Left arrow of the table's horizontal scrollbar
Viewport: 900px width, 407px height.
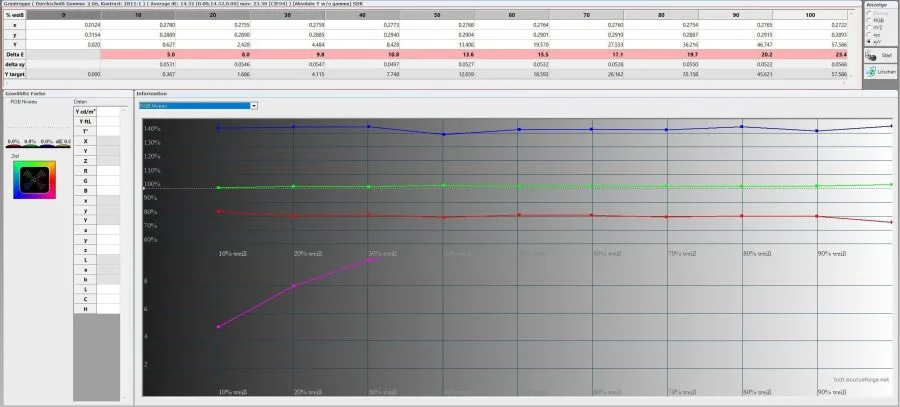click(x=5, y=83)
